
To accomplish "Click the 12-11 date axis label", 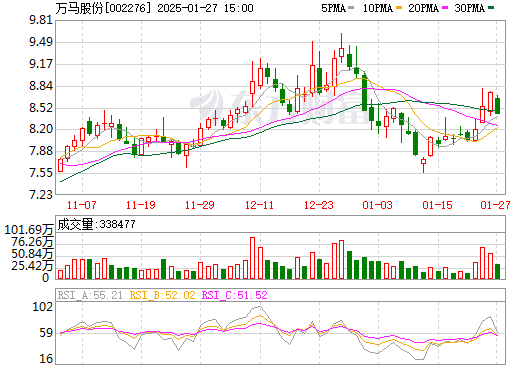I will click(259, 205).
